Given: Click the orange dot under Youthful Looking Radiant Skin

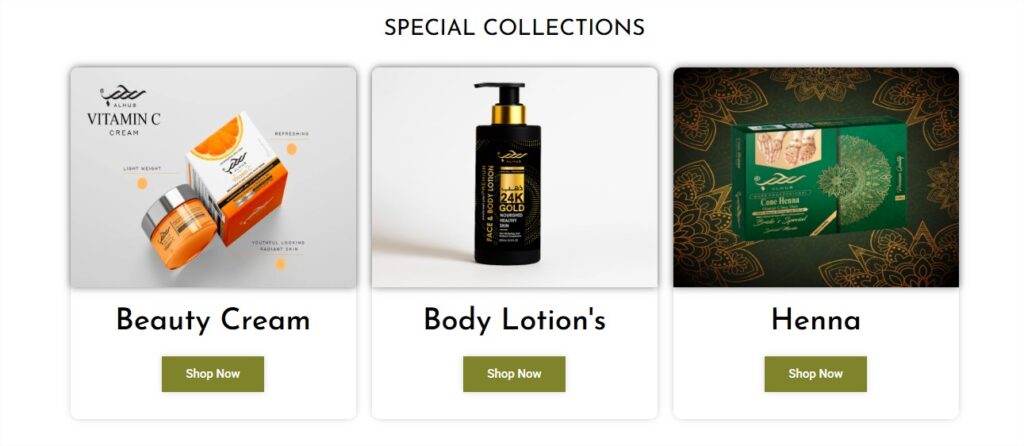Looking at the screenshot, I should [280, 263].
